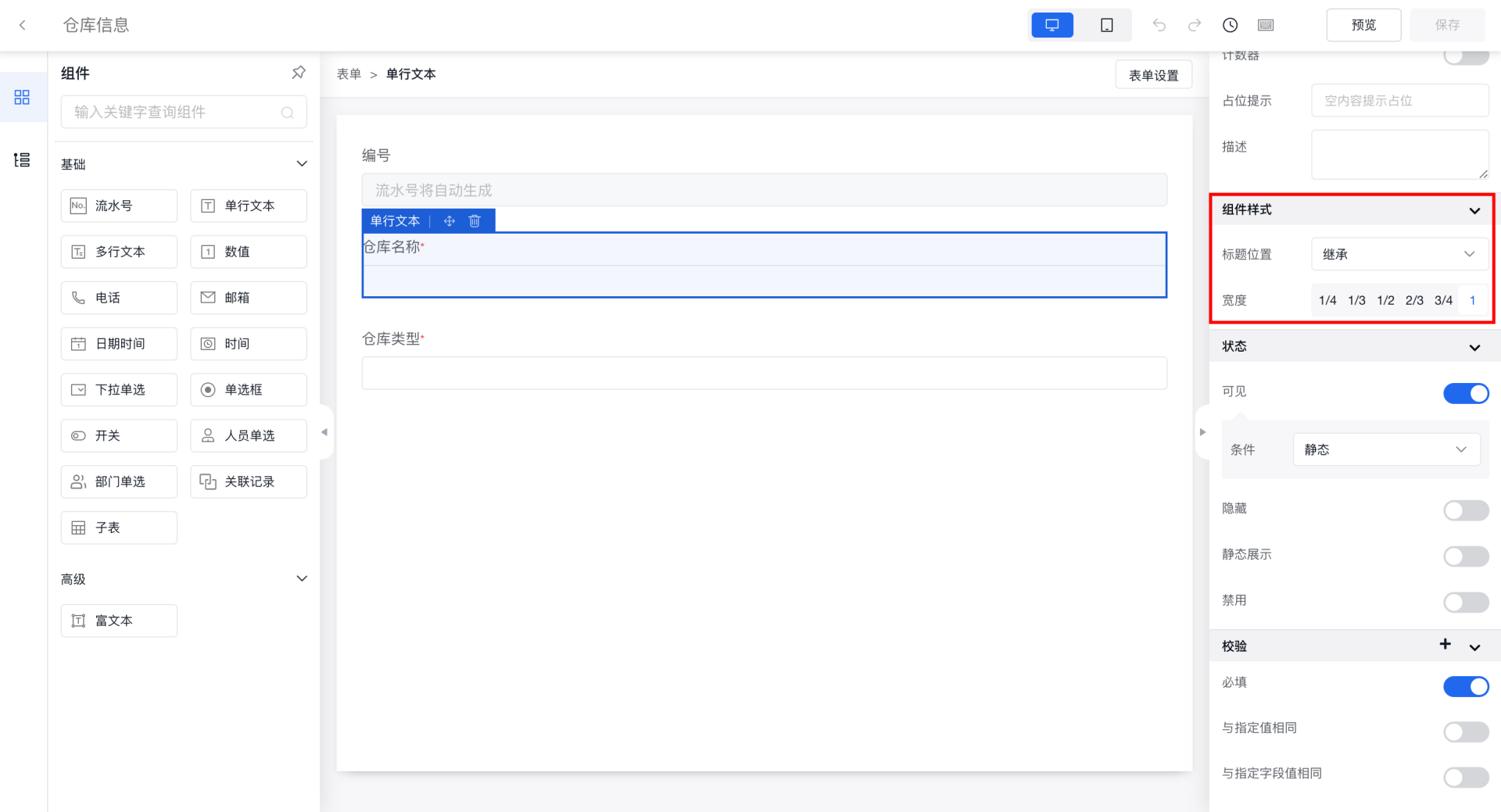
Task: Open the history clock icon
Action: 1230,25
